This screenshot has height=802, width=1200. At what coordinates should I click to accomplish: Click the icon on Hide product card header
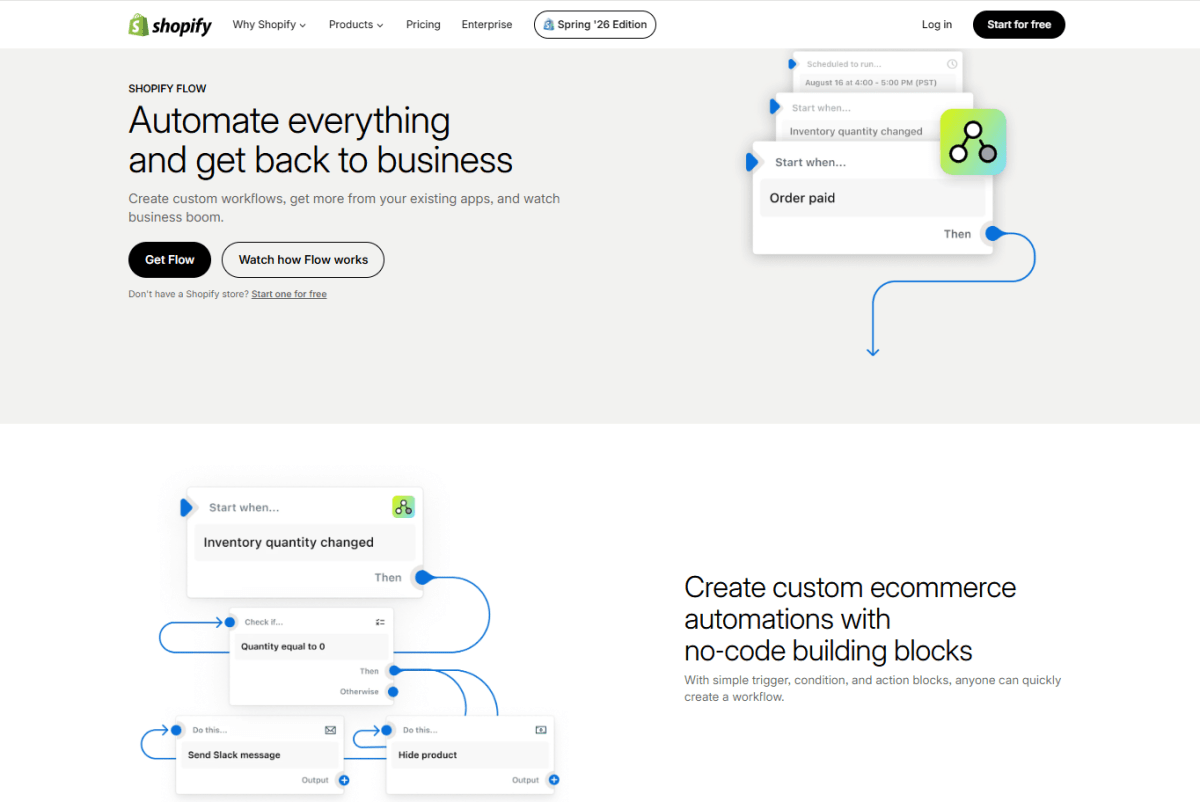(541, 730)
